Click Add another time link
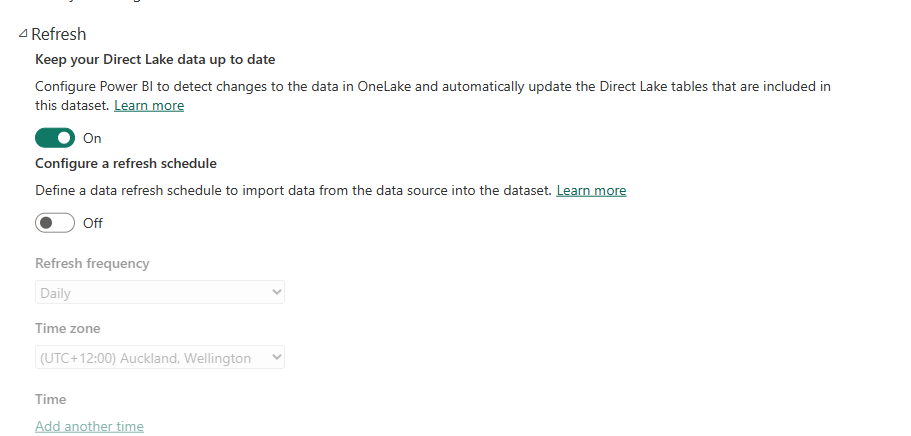This screenshot has width=911, height=436. tap(89, 426)
